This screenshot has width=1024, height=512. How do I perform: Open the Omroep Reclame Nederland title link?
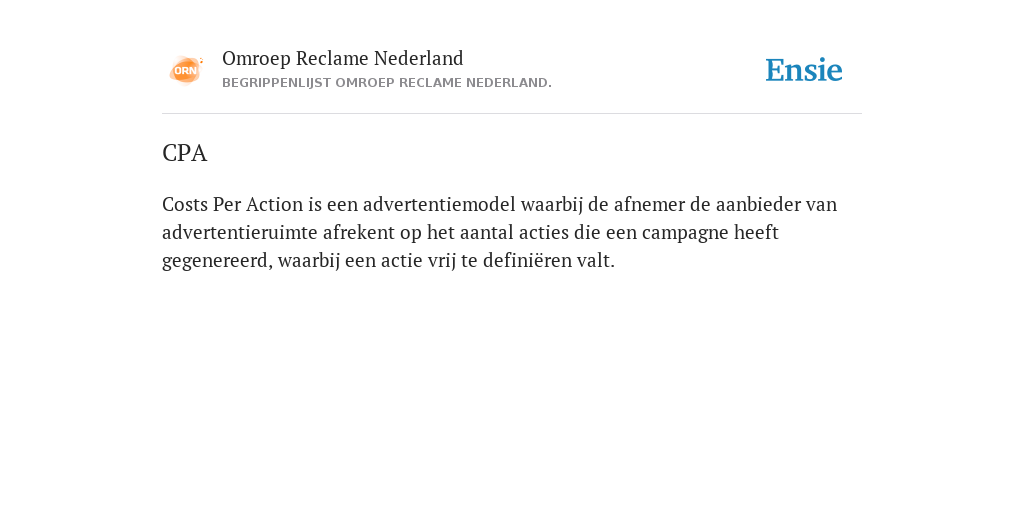[x=343, y=59]
